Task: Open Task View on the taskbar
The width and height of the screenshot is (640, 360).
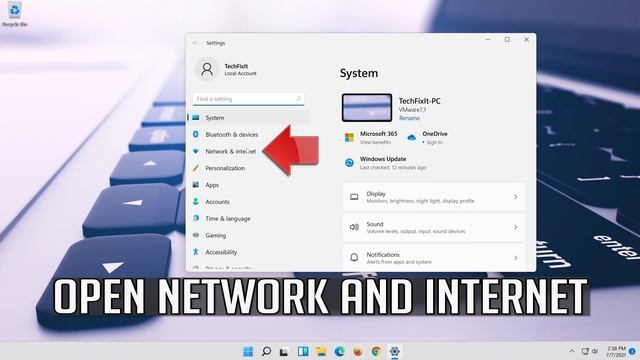Action: point(284,351)
